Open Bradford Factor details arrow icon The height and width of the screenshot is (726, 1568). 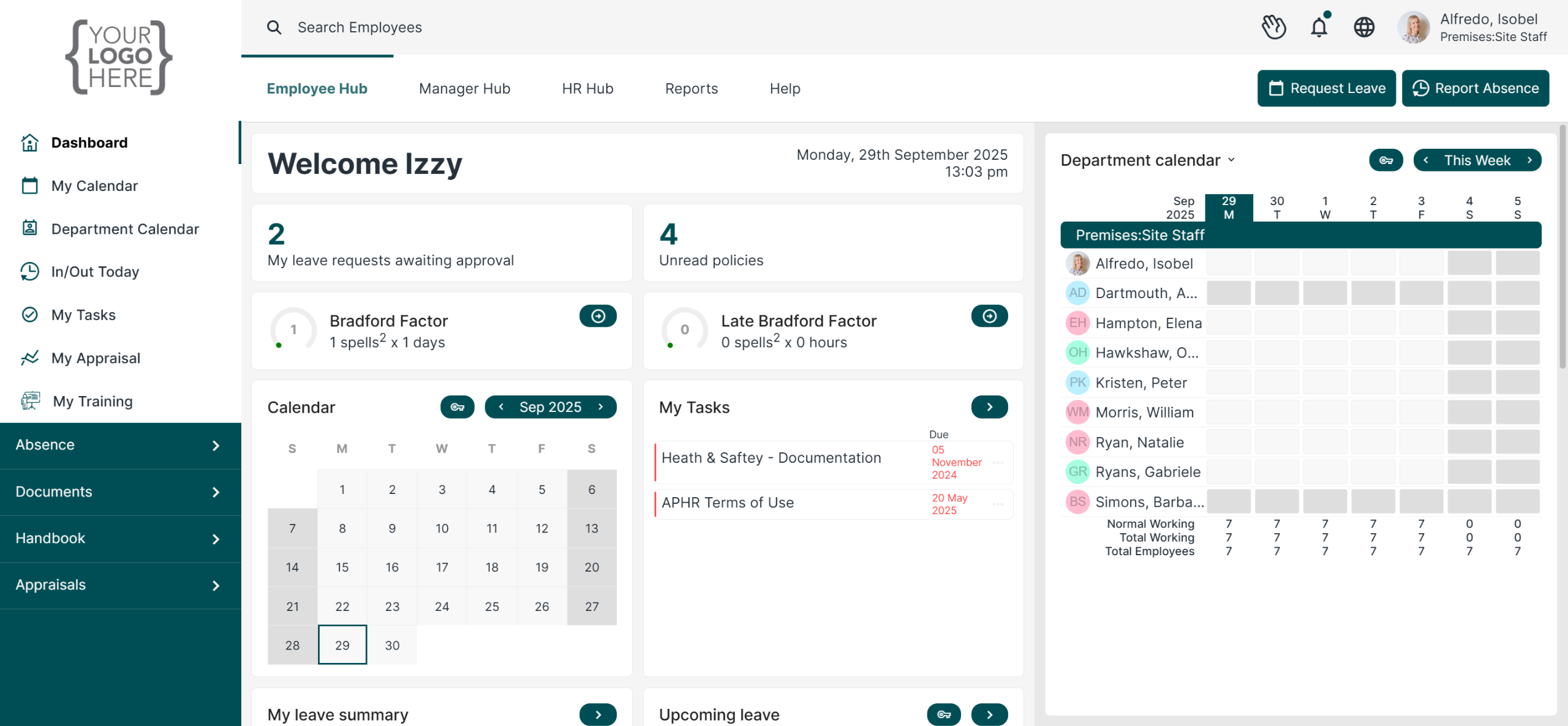pos(598,316)
